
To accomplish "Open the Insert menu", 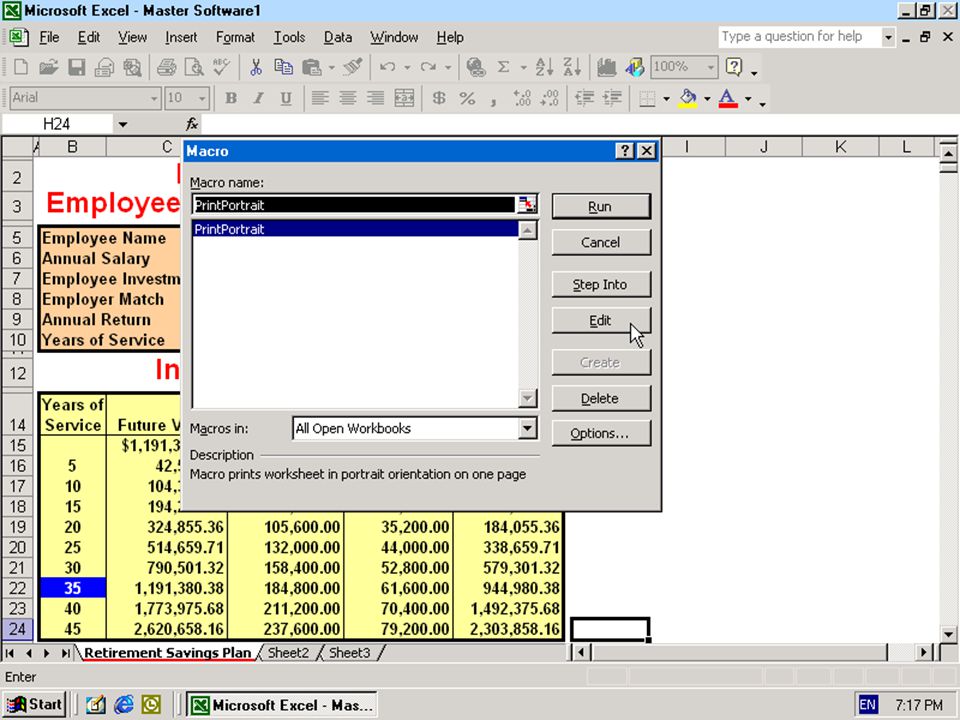I will 181,37.
